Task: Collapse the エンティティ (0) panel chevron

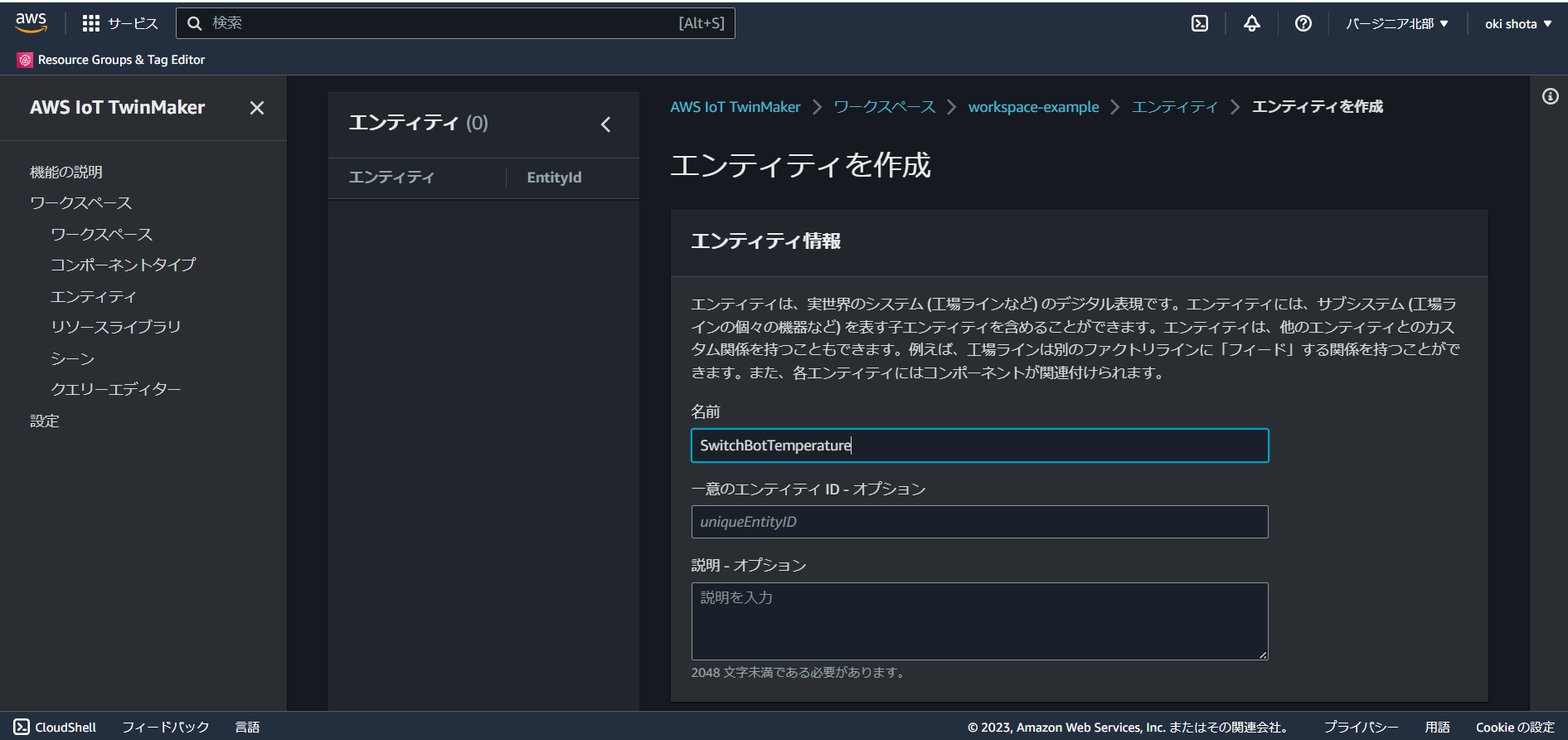Action: tap(606, 124)
